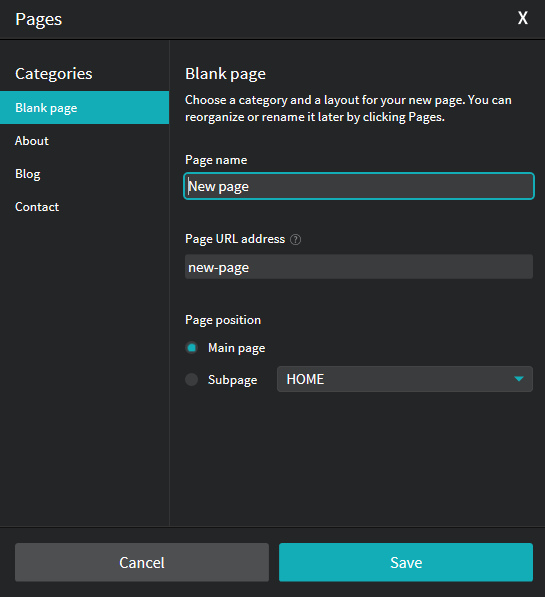Focus the Page name input field
Screen dimensions: 545x597
click(x=359, y=186)
